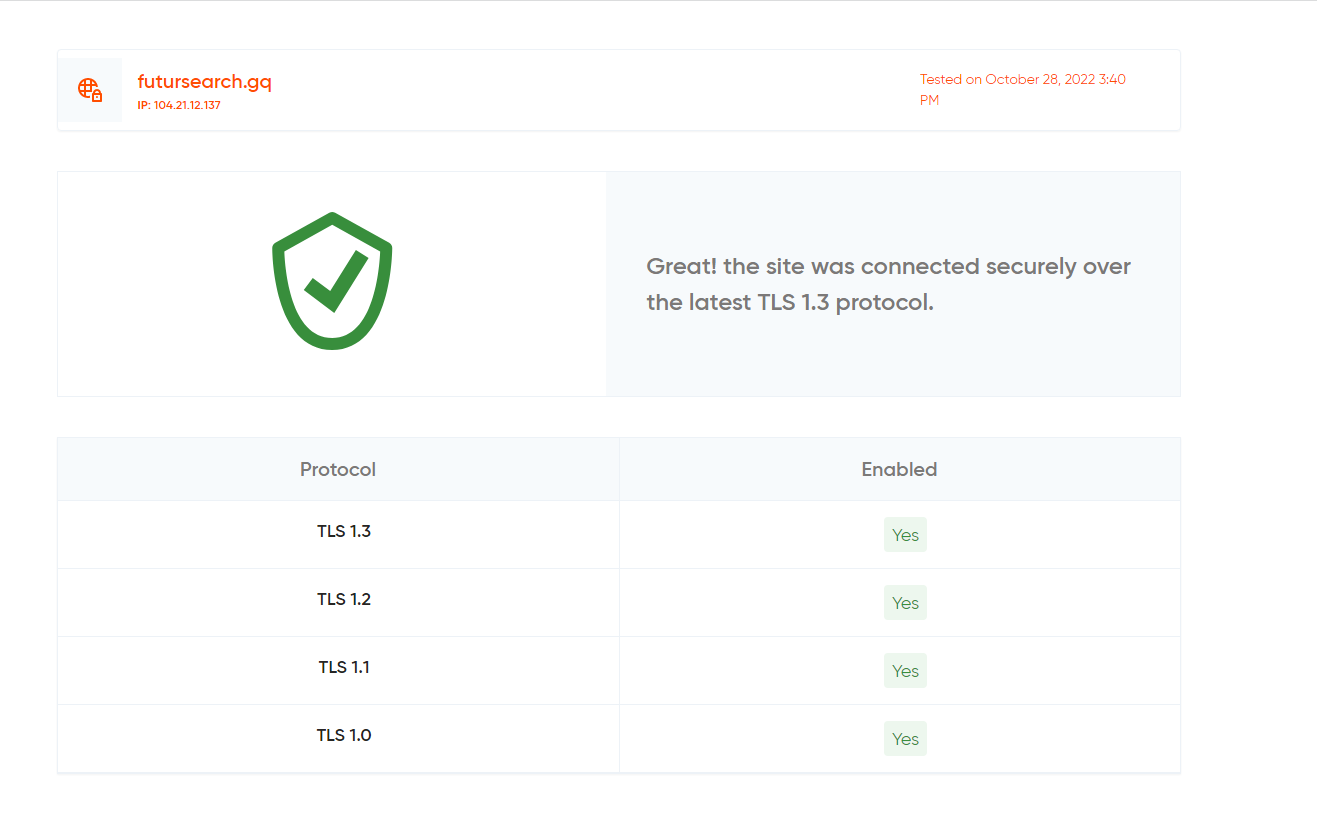Click the TLS 1.1 row label
This screenshot has height=833, width=1317.
tap(343, 667)
